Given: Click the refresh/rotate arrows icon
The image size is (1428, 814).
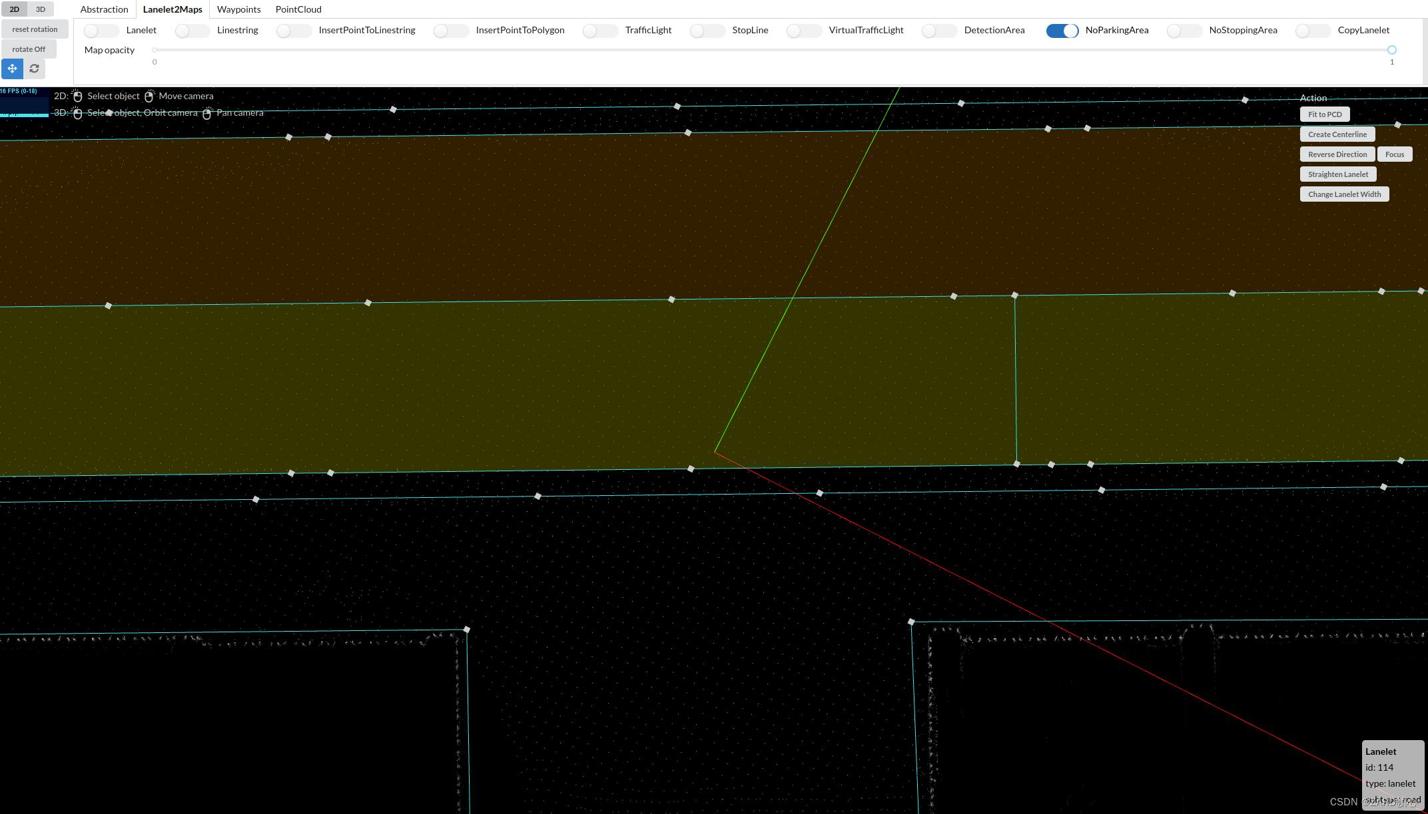Looking at the screenshot, I should 35,69.
